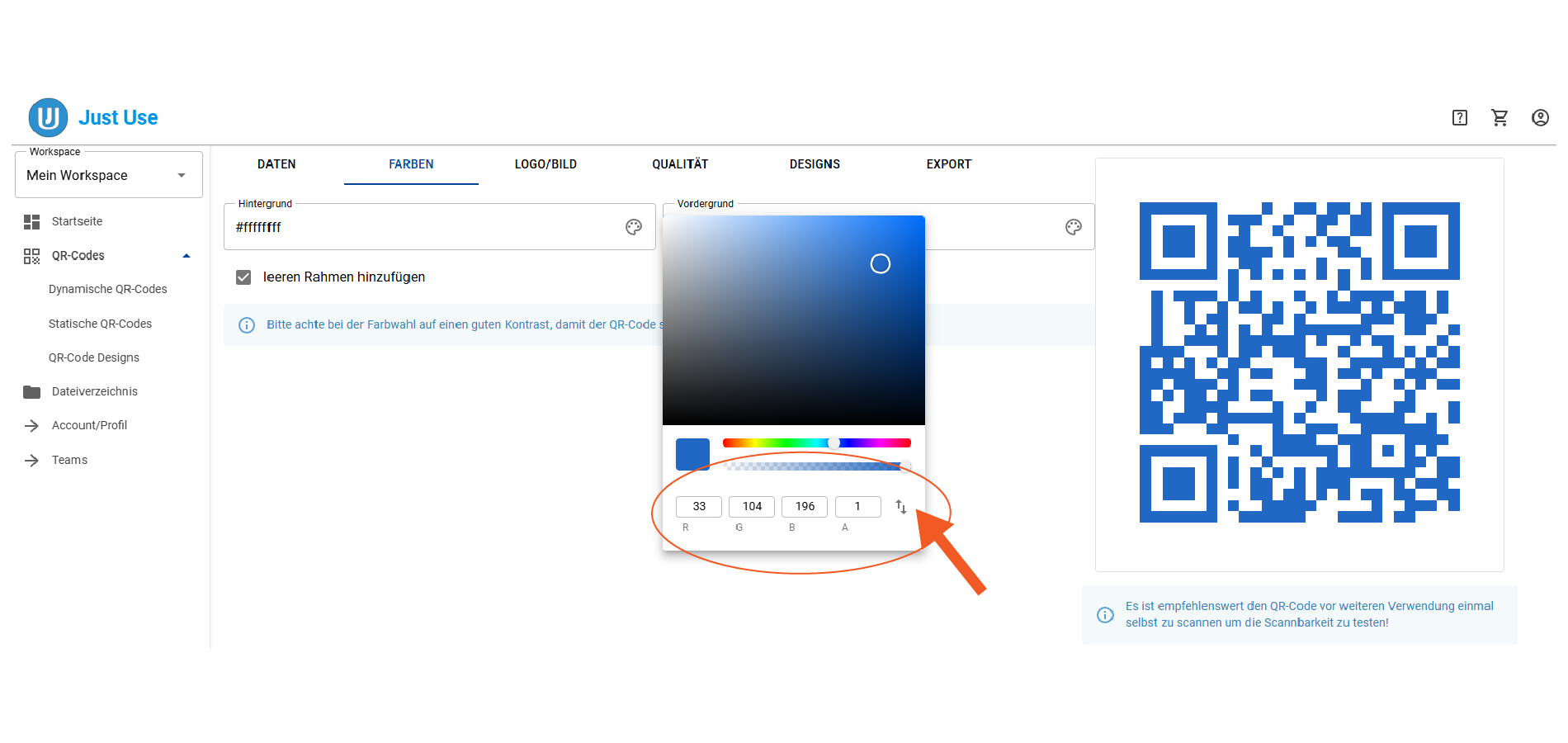Switch to the LOGO/BILD tab

coord(545,164)
